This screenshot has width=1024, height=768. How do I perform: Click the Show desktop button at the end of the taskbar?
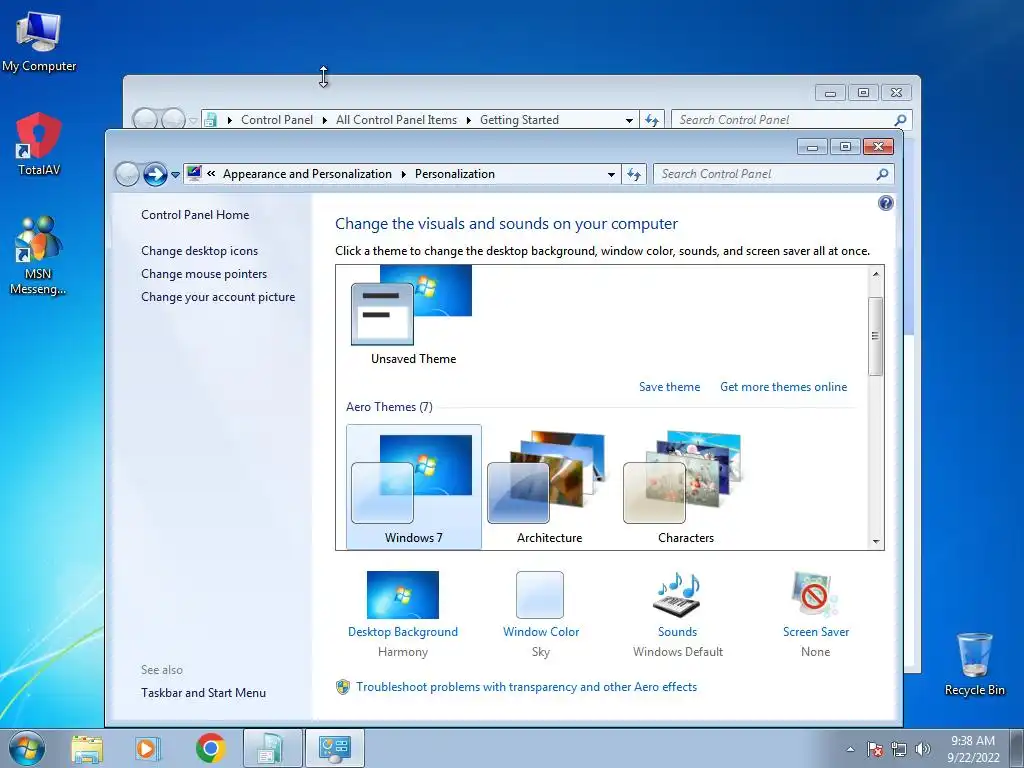pos(1017,748)
